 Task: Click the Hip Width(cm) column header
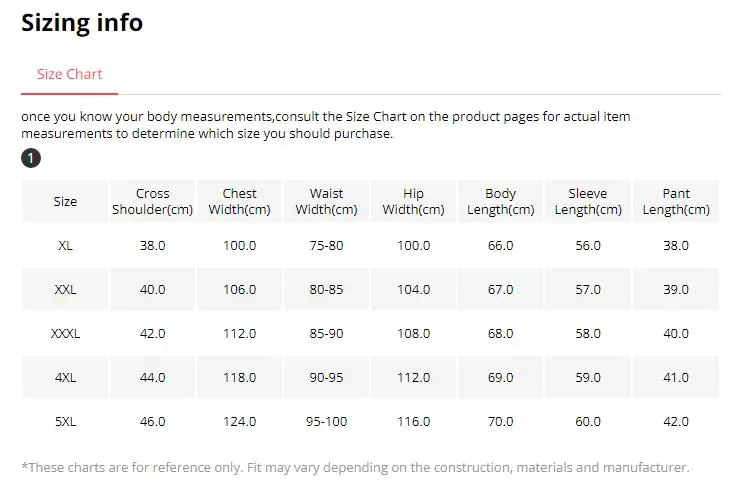[413, 201]
